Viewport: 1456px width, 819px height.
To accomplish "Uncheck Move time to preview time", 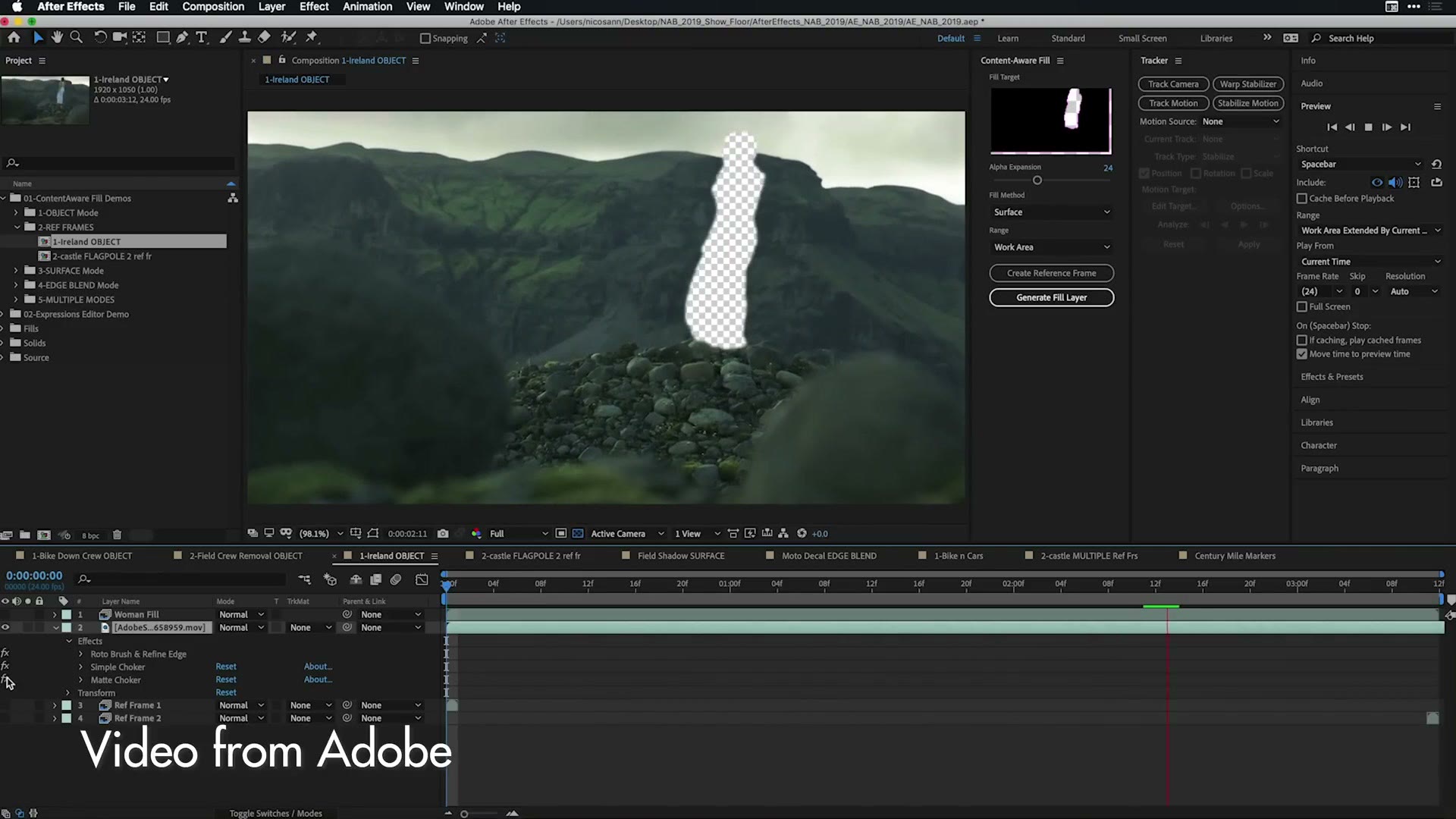I will point(1302,353).
